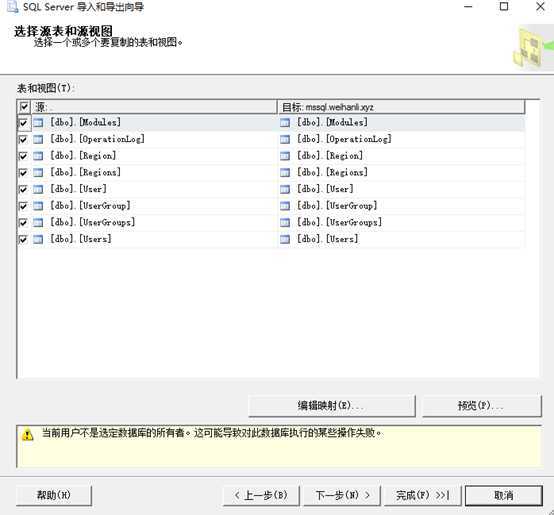The width and height of the screenshot is (554, 515).
Task: Click the destination table icon for Users
Action: pyautogui.click(x=285, y=239)
